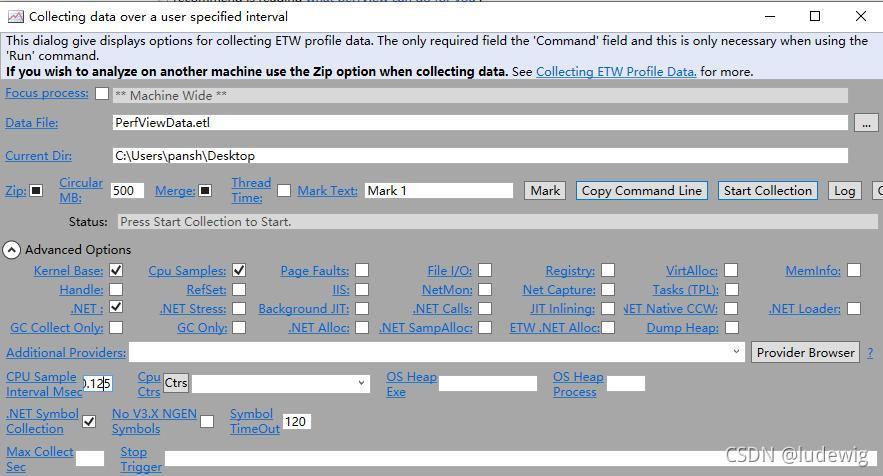Click the OS Heap Process input field
The width and height of the screenshot is (883, 476).
626,384
